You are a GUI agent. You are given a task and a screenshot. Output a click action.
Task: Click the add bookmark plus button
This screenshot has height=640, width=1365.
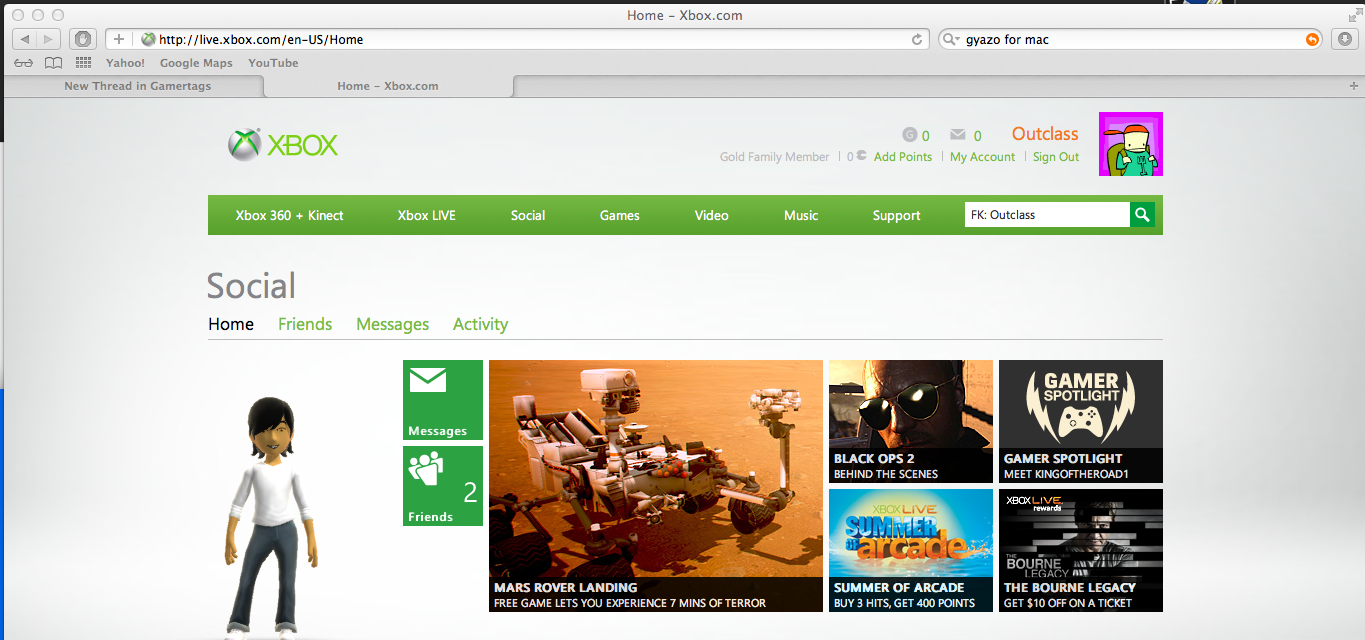coord(118,39)
